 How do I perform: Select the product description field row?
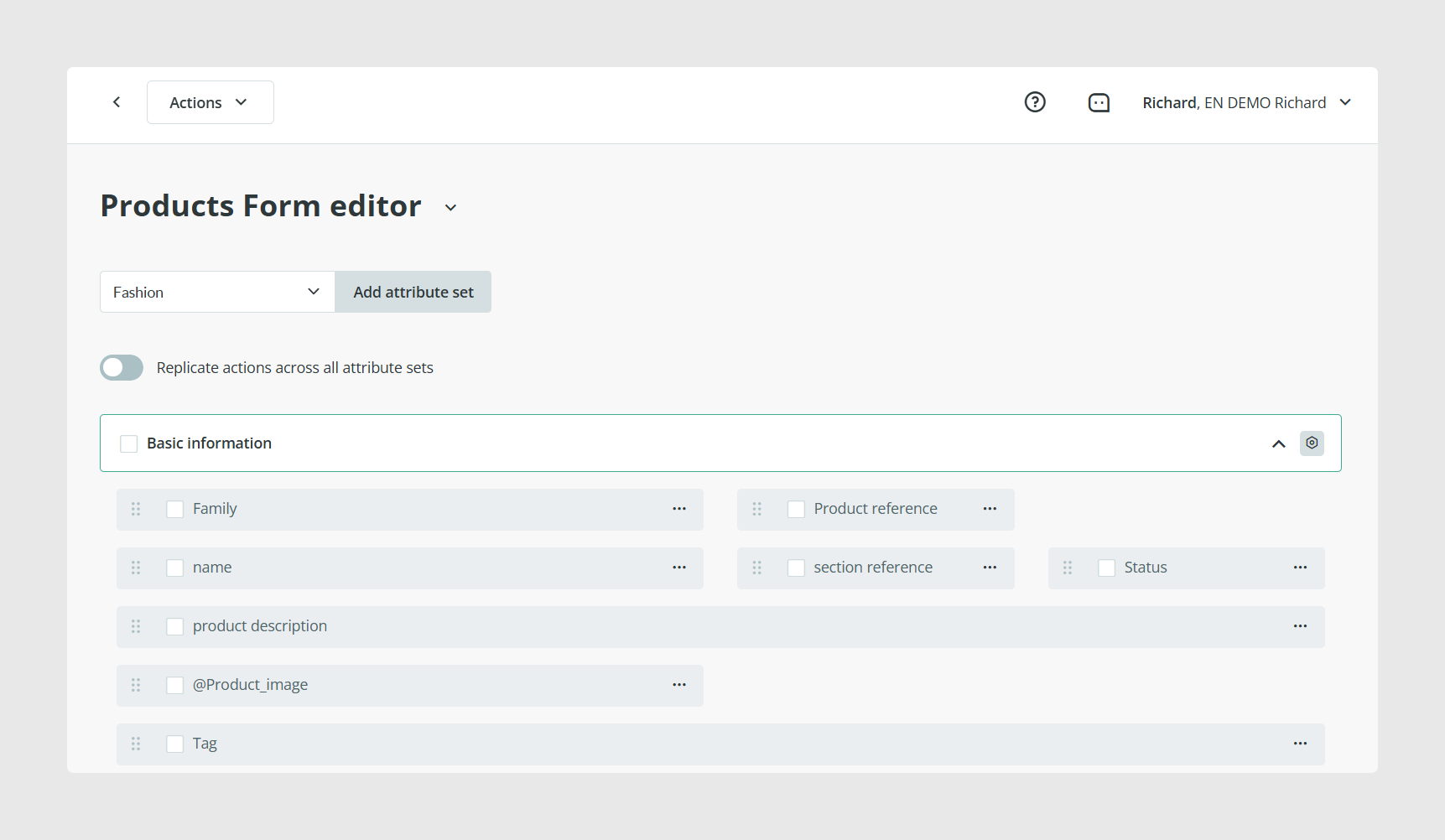720,626
